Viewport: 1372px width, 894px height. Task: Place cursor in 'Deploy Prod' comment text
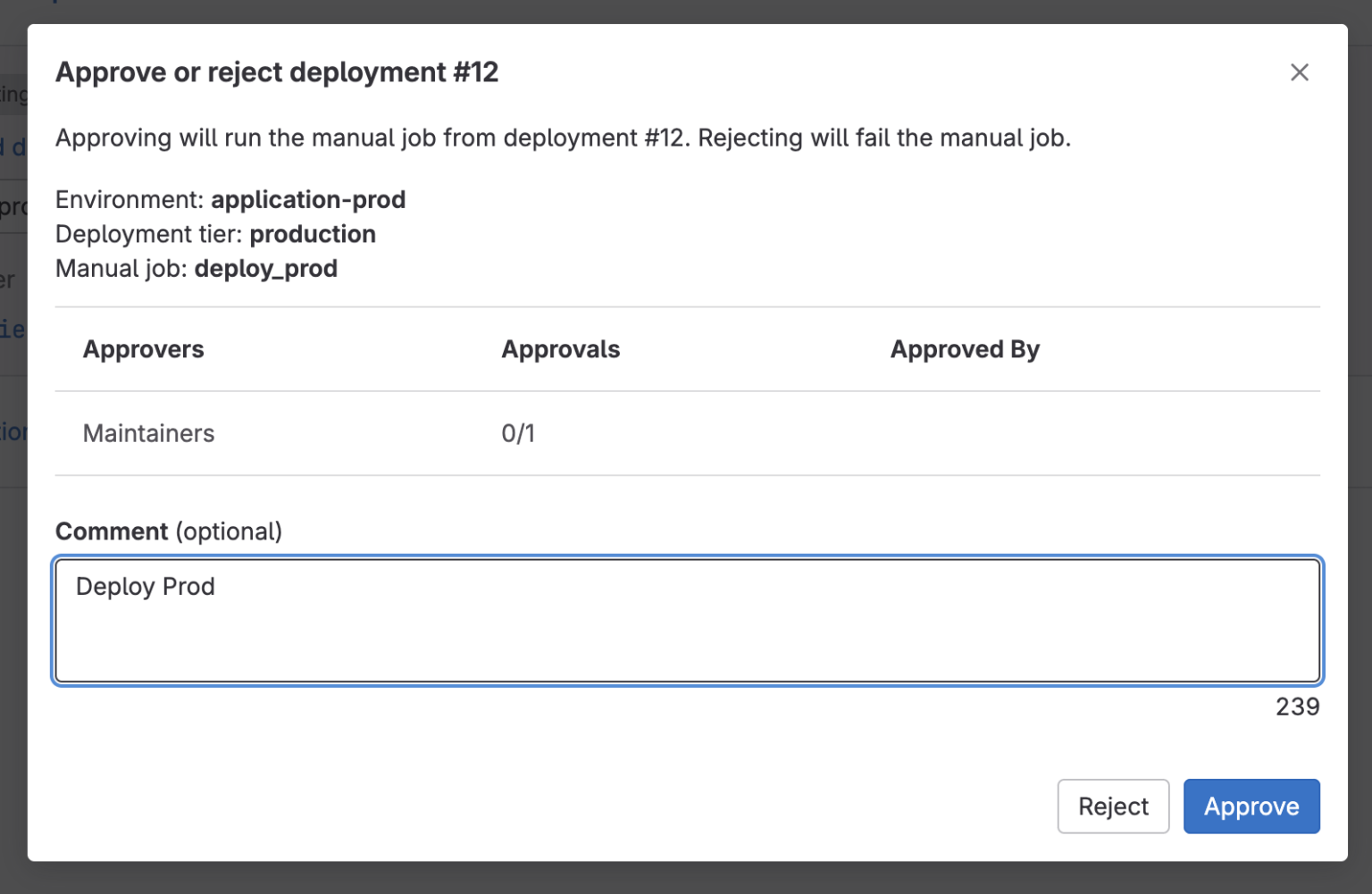tap(145, 587)
